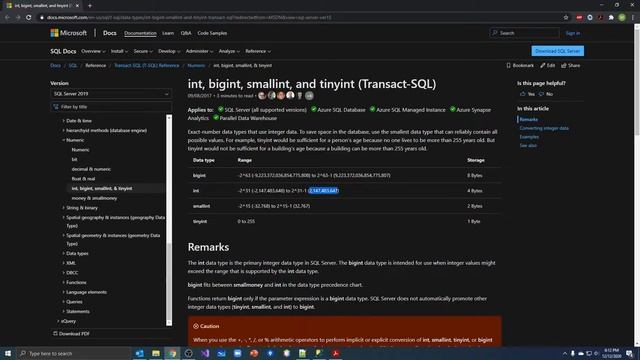Open the Reference dropdown menu
Image resolution: width=640 pixels, height=360 pixels.
pyautogui.click(x=258, y=51)
